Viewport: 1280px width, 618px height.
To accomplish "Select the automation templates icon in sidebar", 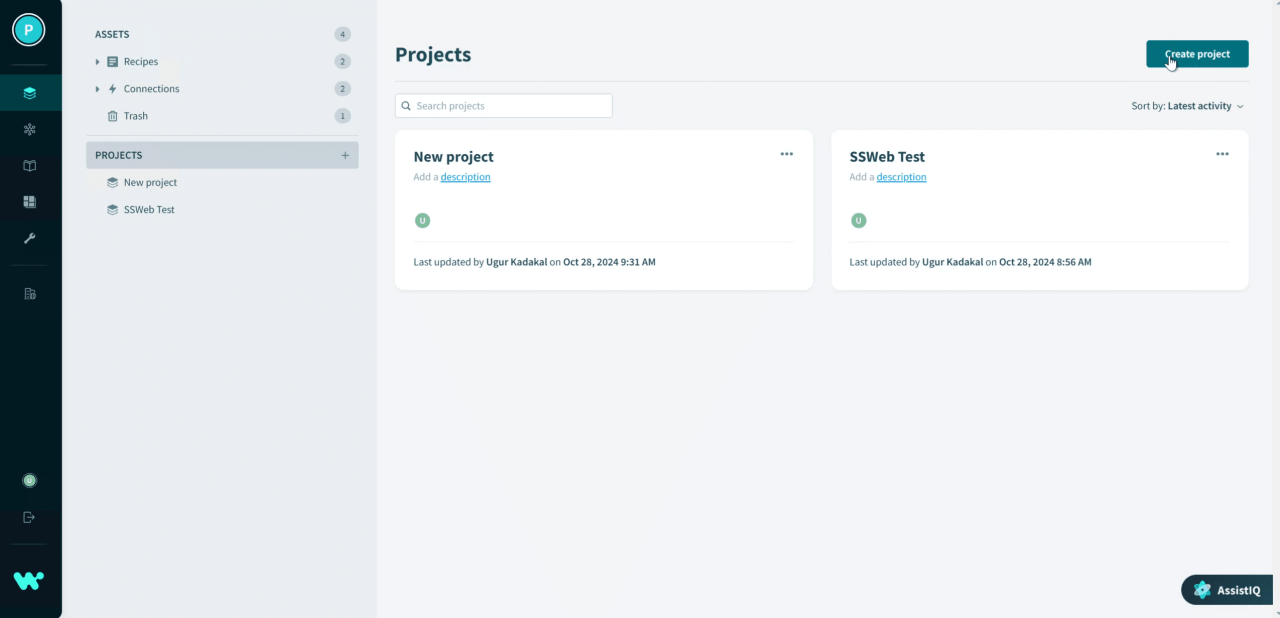I will point(29,293).
